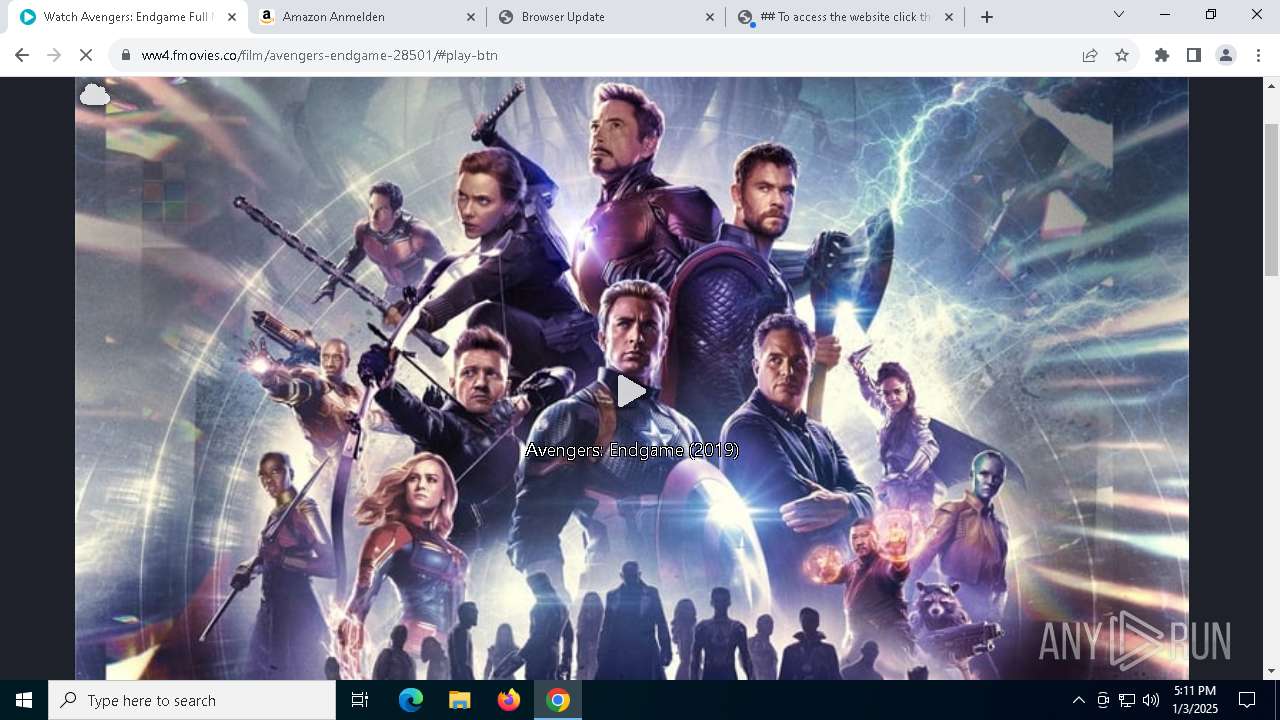This screenshot has width=1280, height=720.
Task: Open Chrome three-dot menu
Action: tap(1258, 55)
